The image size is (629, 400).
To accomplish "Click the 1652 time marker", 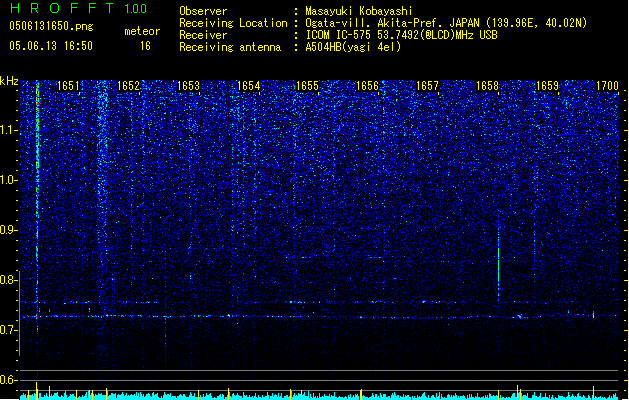I will [x=128, y=86].
